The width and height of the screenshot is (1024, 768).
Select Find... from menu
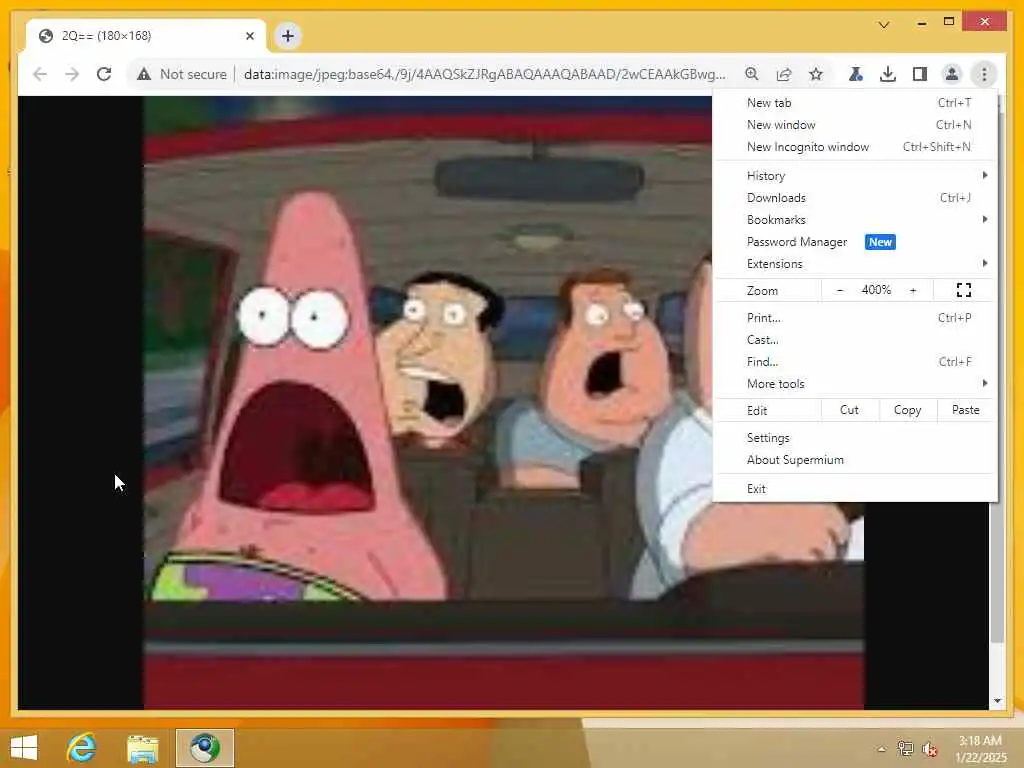click(856, 362)
